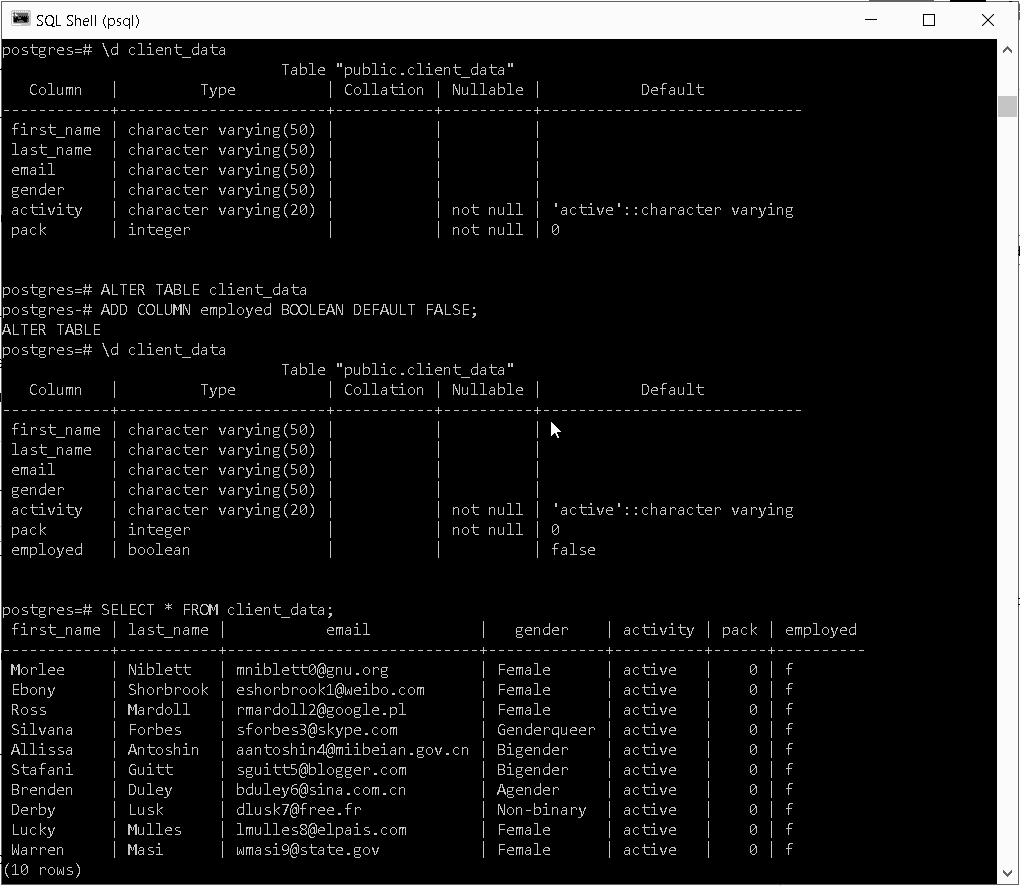The image size is (1020, 886).
Task: Click the employed column header in query results
Action: [820, 629]
